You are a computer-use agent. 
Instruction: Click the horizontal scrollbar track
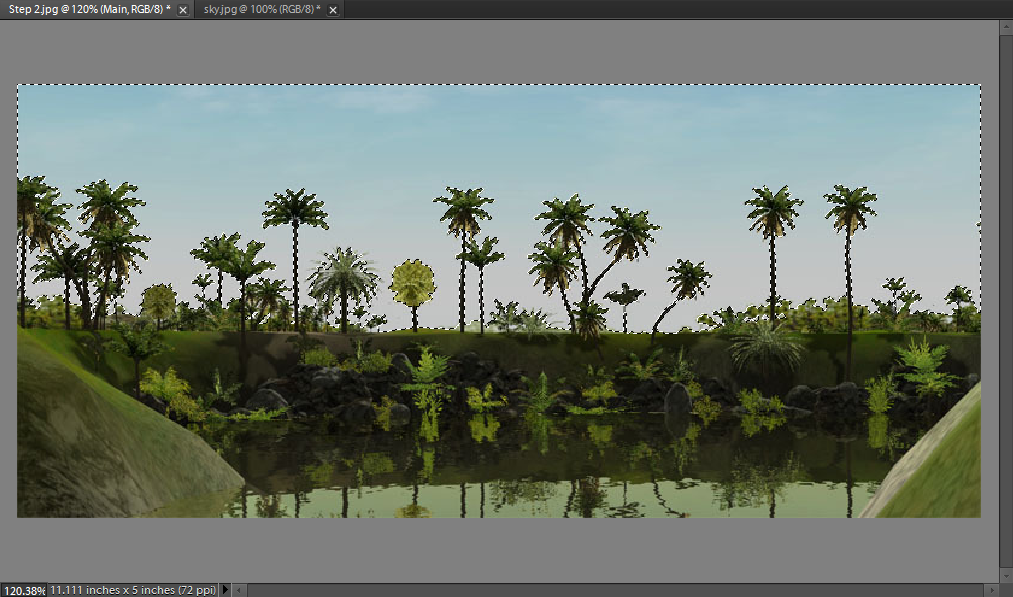600,590
